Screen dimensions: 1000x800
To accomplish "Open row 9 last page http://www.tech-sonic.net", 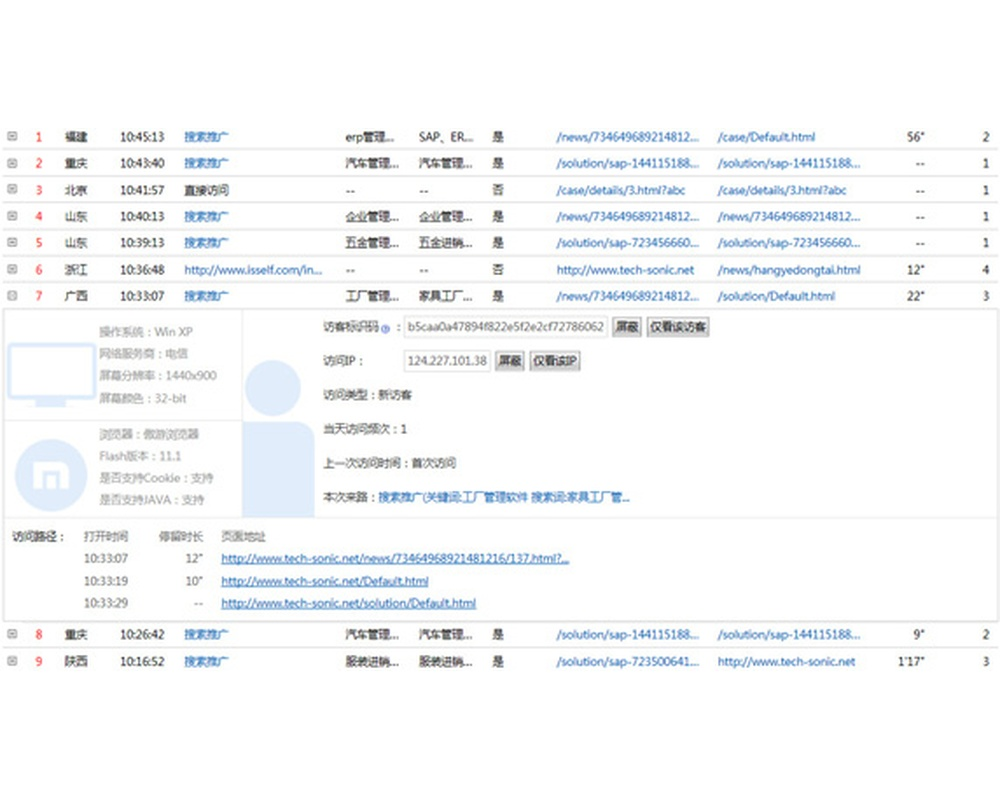I will [x=786, y=662].
